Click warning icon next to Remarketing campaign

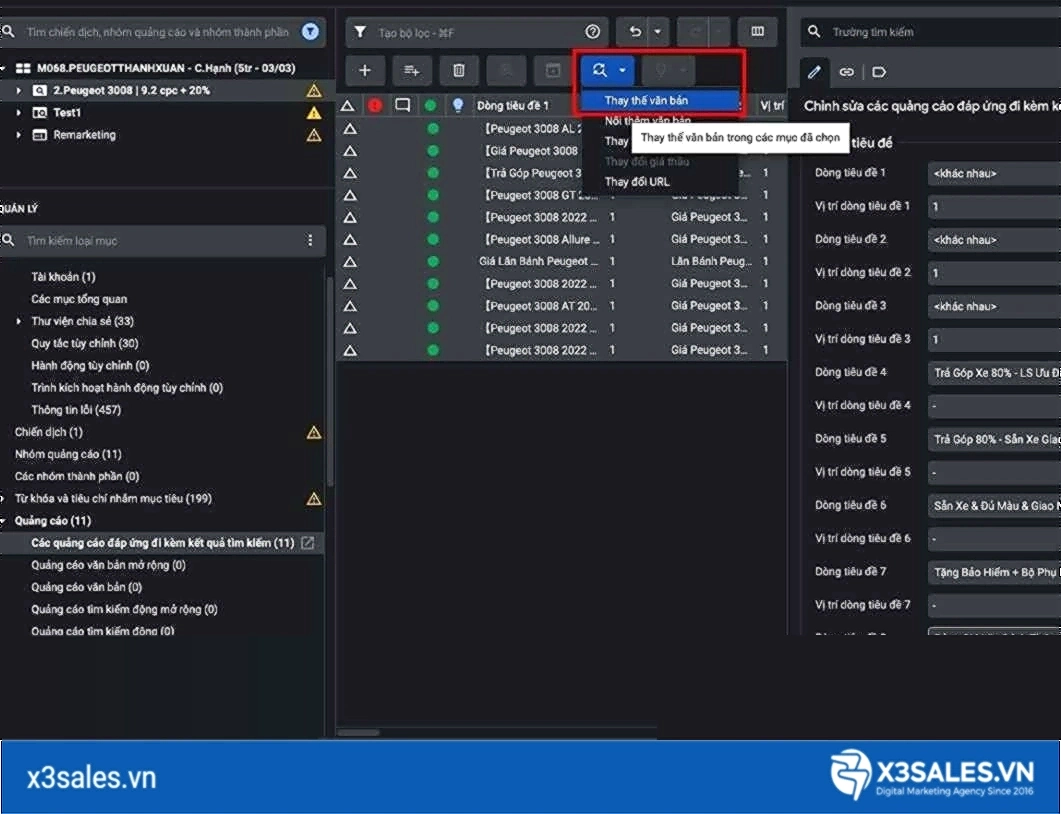[313, 135]
